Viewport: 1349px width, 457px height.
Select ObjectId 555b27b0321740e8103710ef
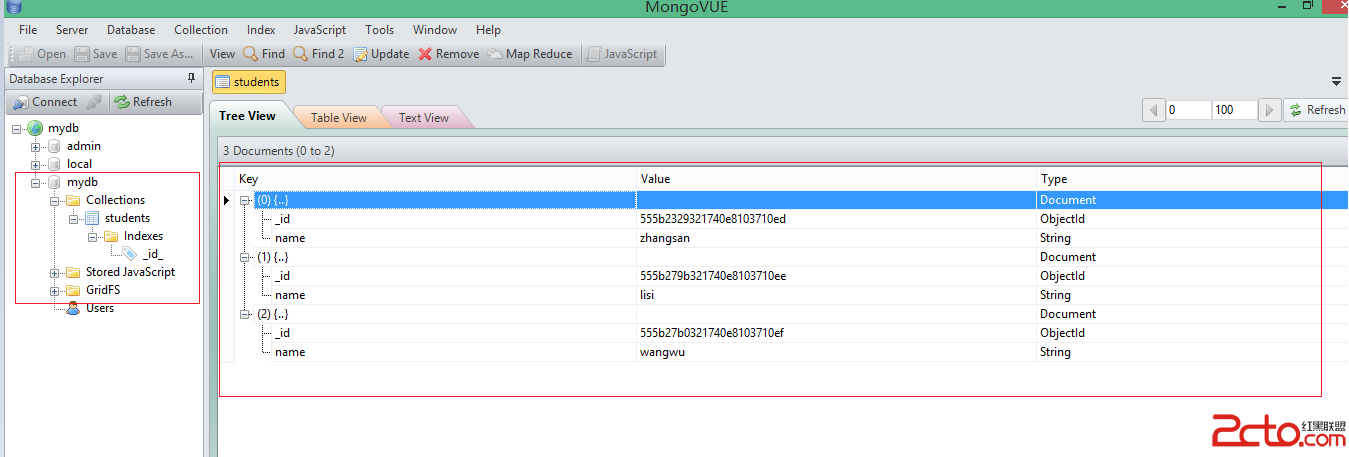tap(712, 333)
